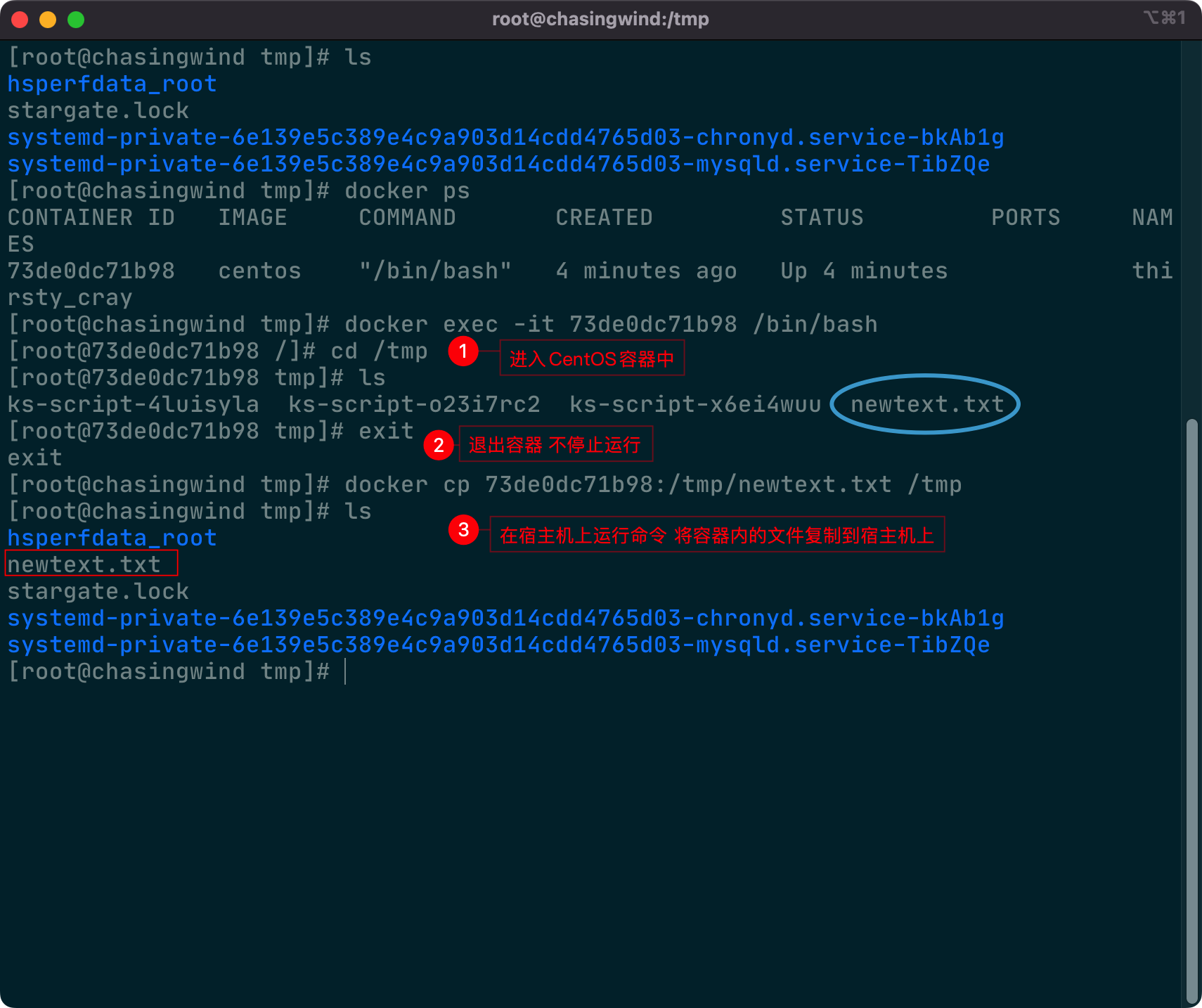Click the mysqld.service directory in the first listing
Viewport: 1202px width, 1008px height.
pos(498,164)
